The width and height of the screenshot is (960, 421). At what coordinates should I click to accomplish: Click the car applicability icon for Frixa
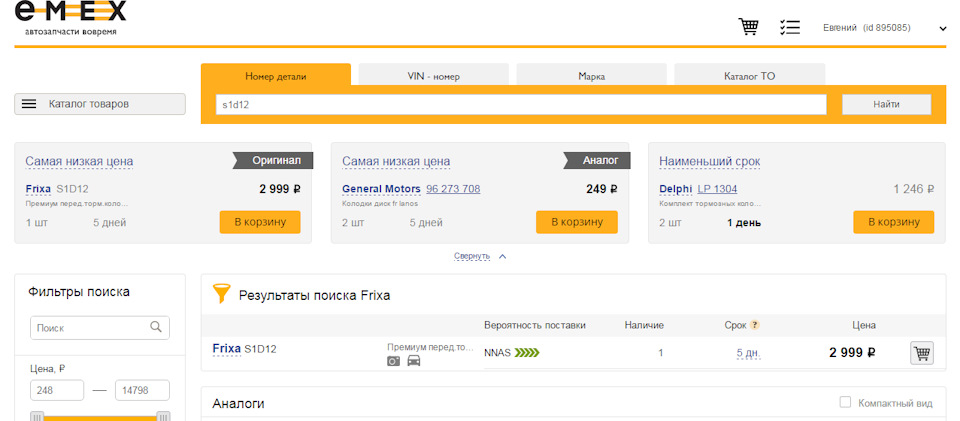(414, 361)
